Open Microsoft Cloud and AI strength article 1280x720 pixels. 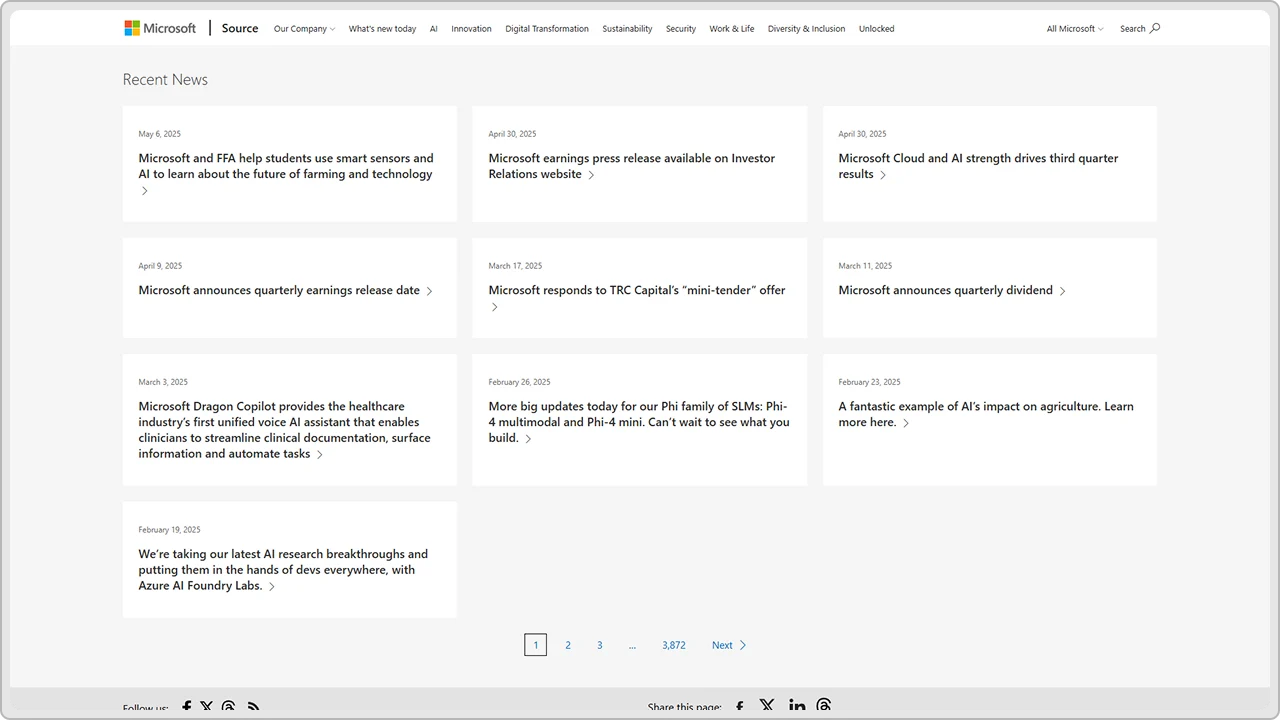click(x=978, y=166)
